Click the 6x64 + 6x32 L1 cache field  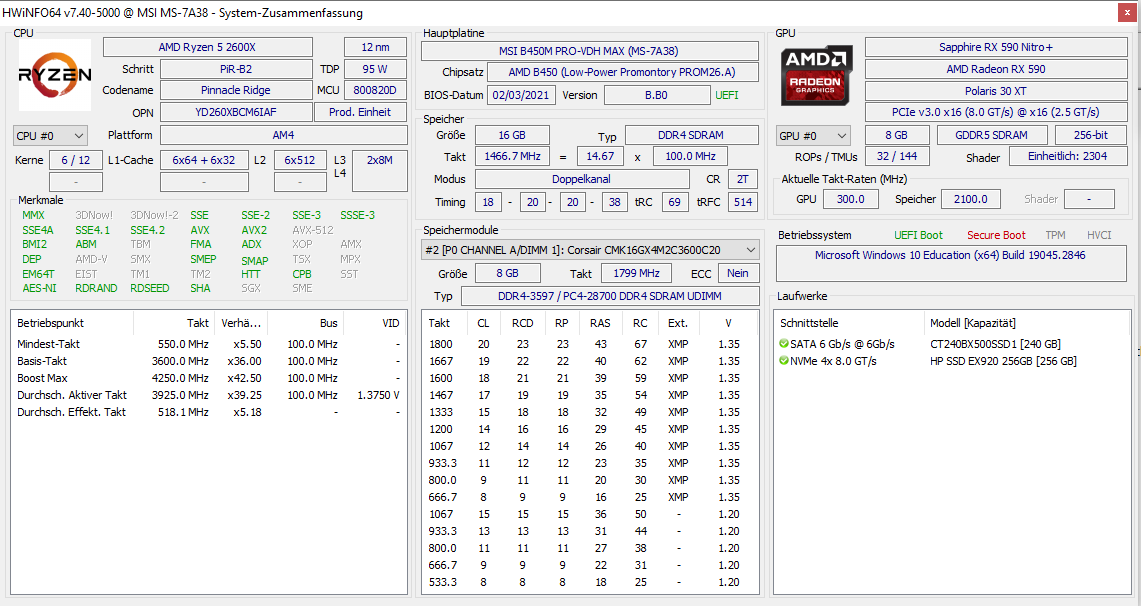pyautogui.click(x=204, y=160)
